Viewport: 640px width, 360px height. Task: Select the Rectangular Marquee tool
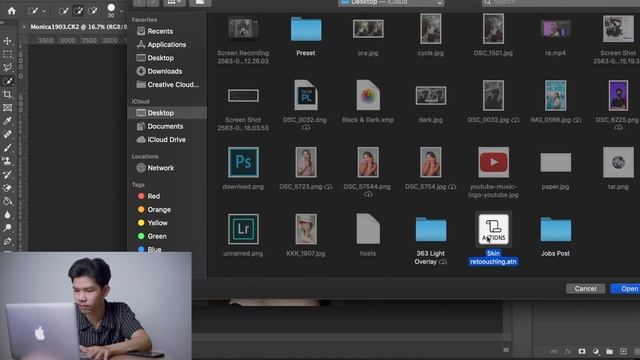pos(7,54)
